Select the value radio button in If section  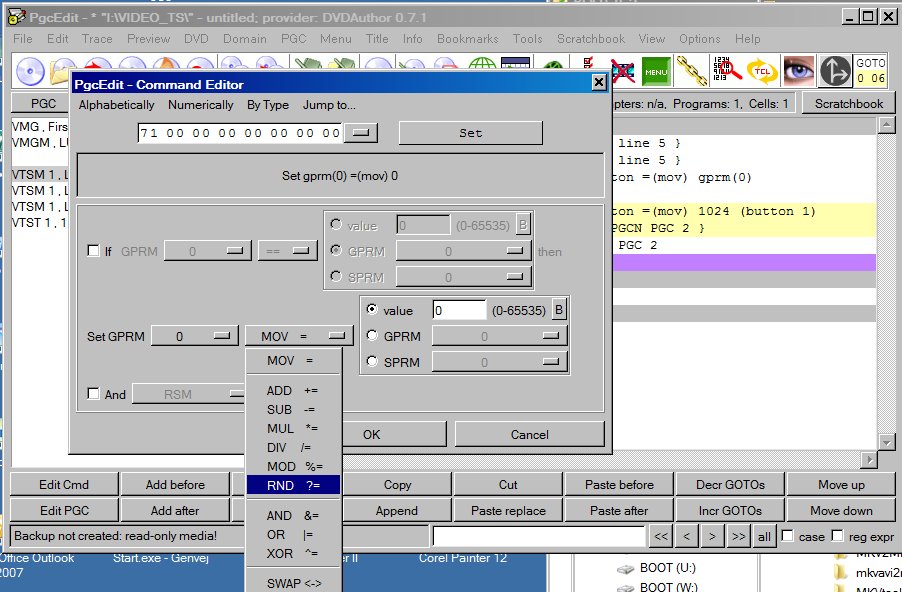336,224
